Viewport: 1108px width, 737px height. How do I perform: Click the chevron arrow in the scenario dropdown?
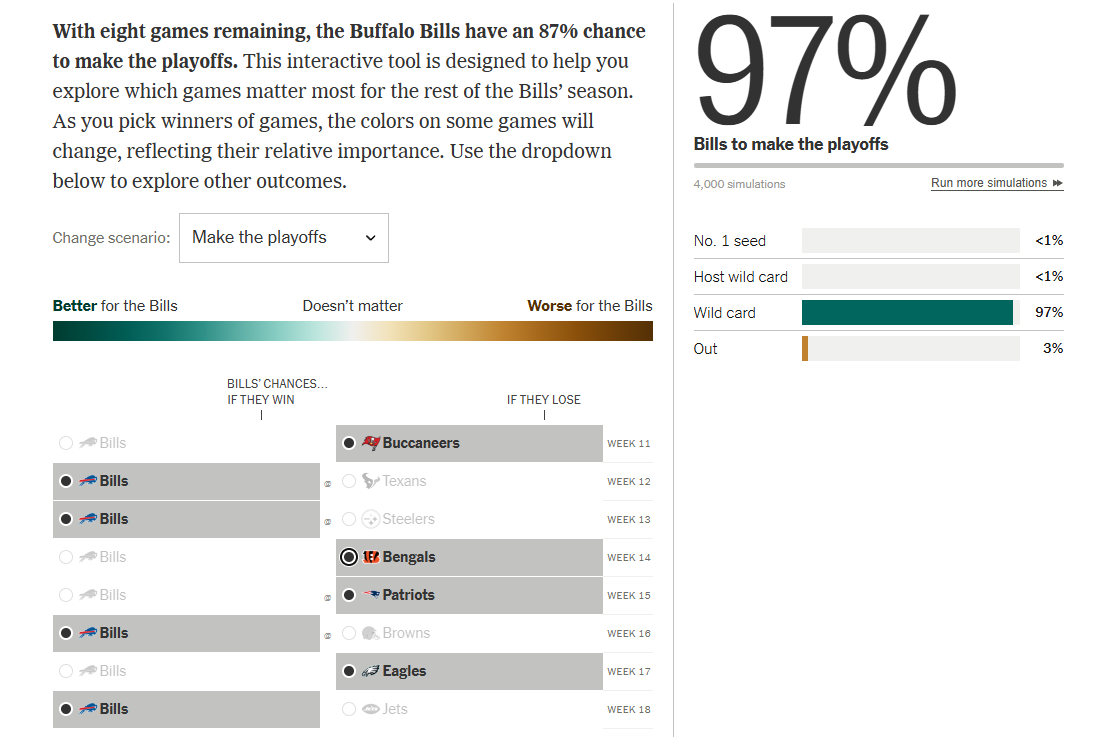click(x=370, y=238)
